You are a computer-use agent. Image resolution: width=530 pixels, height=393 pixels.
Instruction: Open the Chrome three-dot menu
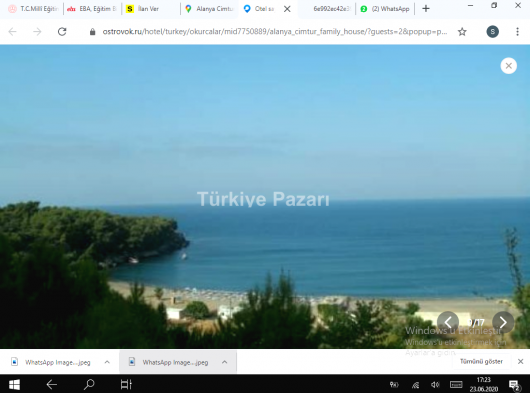pyautogui.click(x=517, y=32)
